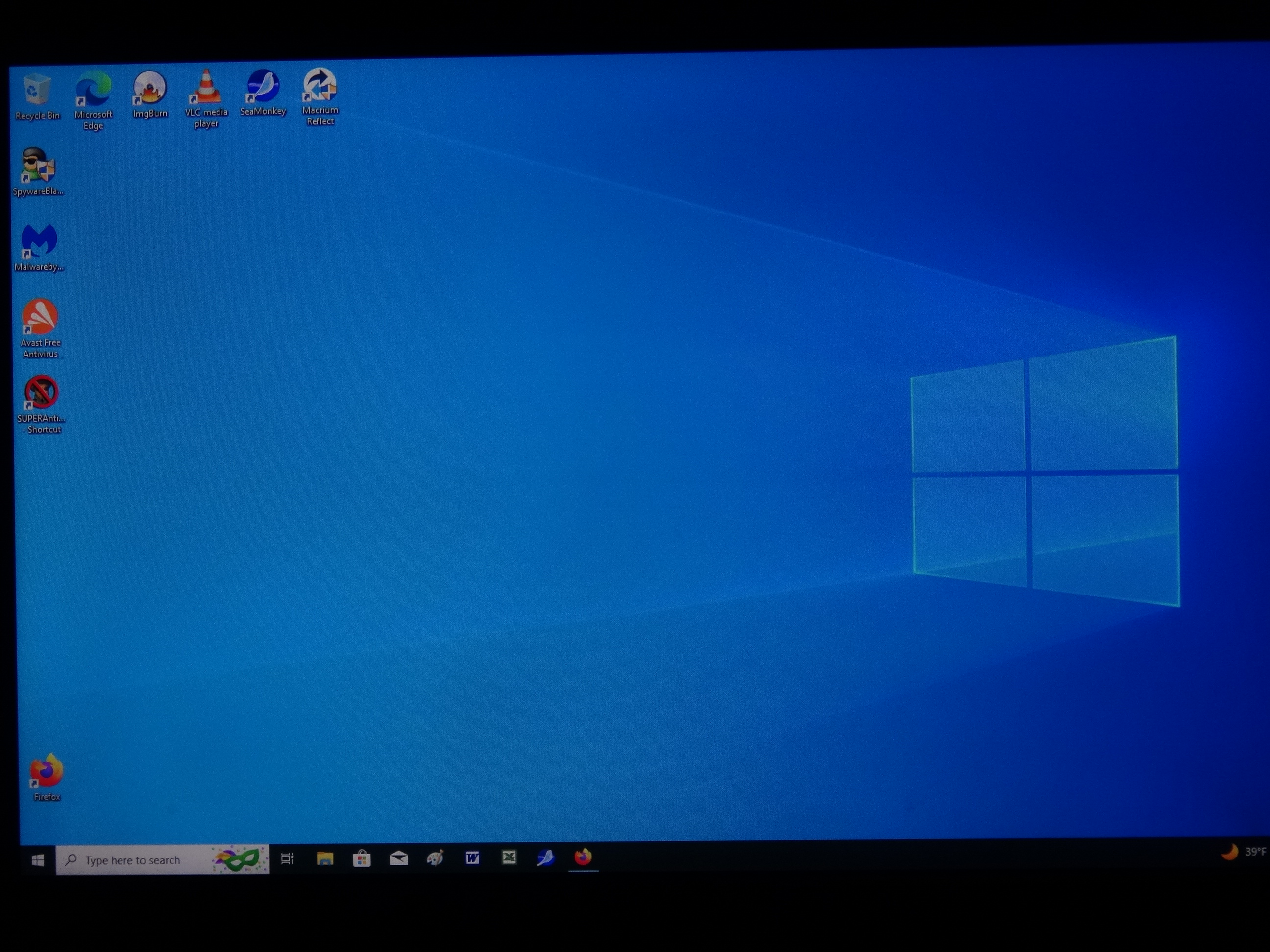
Task: Launch Excel from the taskbar
Action: coord(509,857)
